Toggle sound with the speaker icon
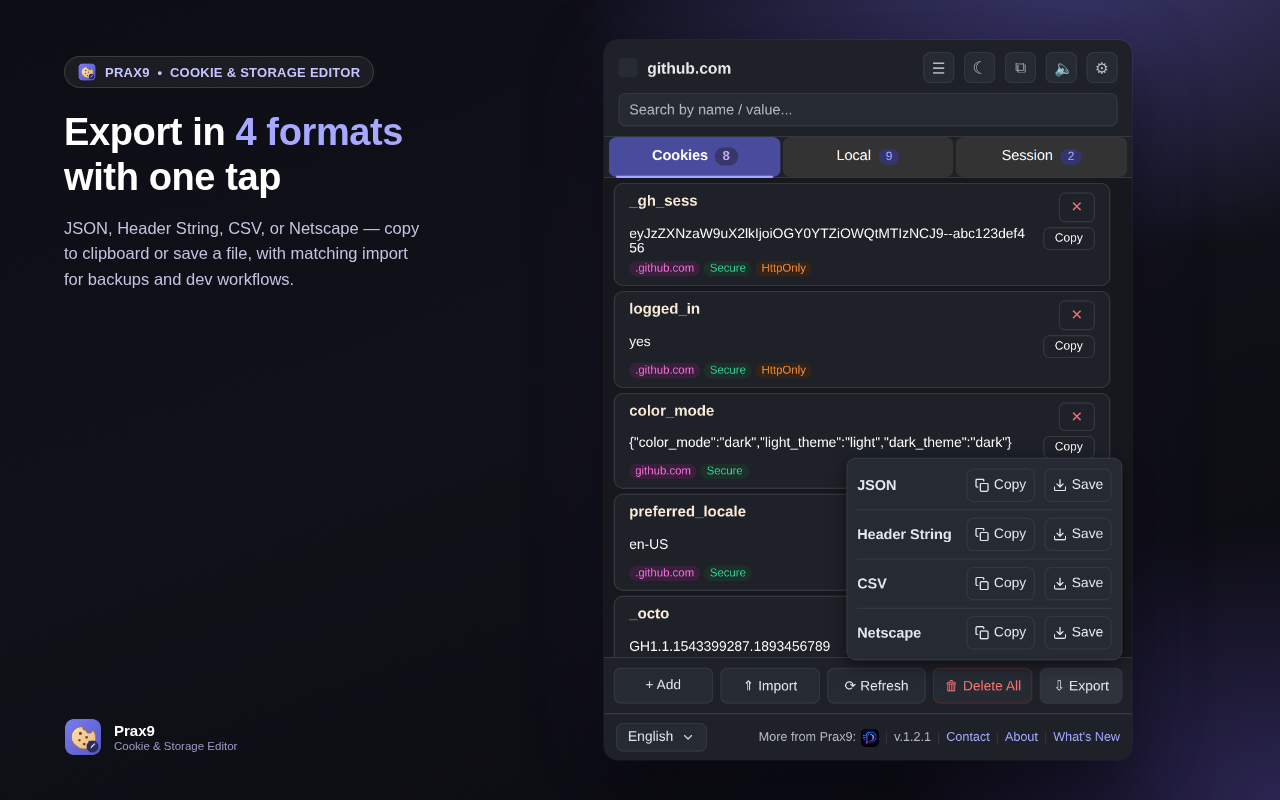The height and width of the screenshot is (800, 1280). pyautogui.click(x=1061, y=68)
